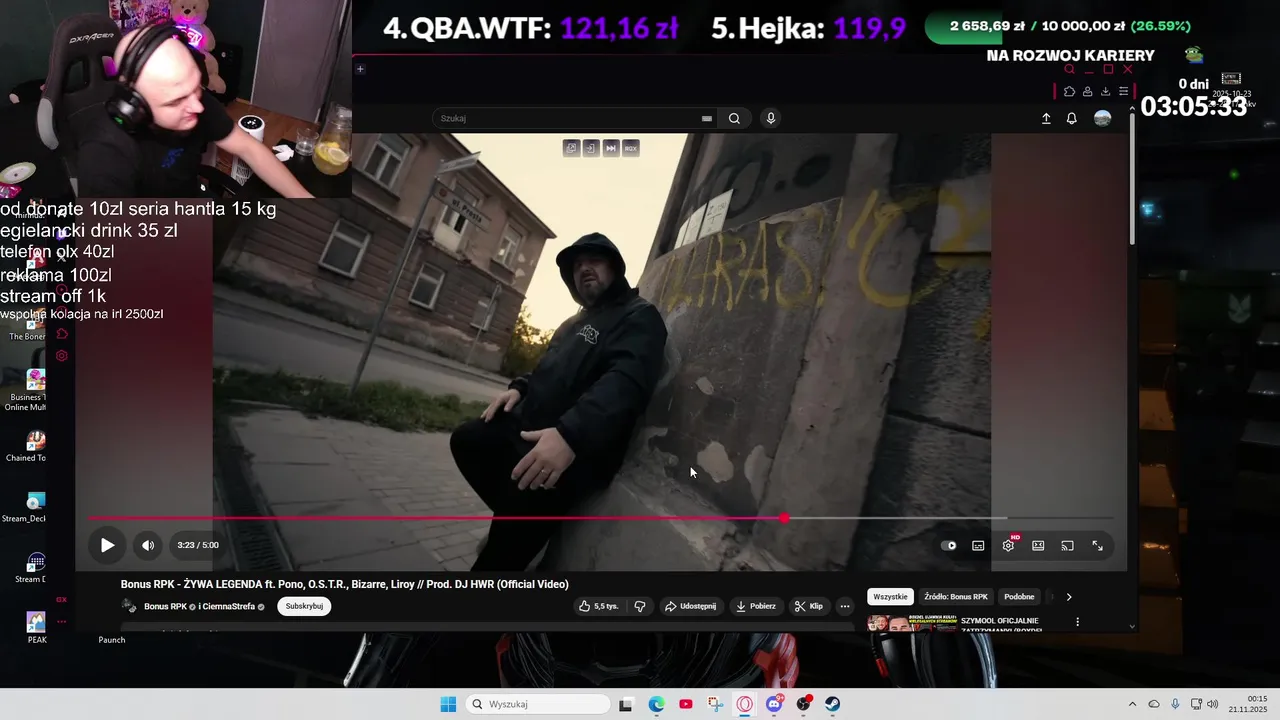
Task: Open Steam from the taskbar
Action: [832, 704]
